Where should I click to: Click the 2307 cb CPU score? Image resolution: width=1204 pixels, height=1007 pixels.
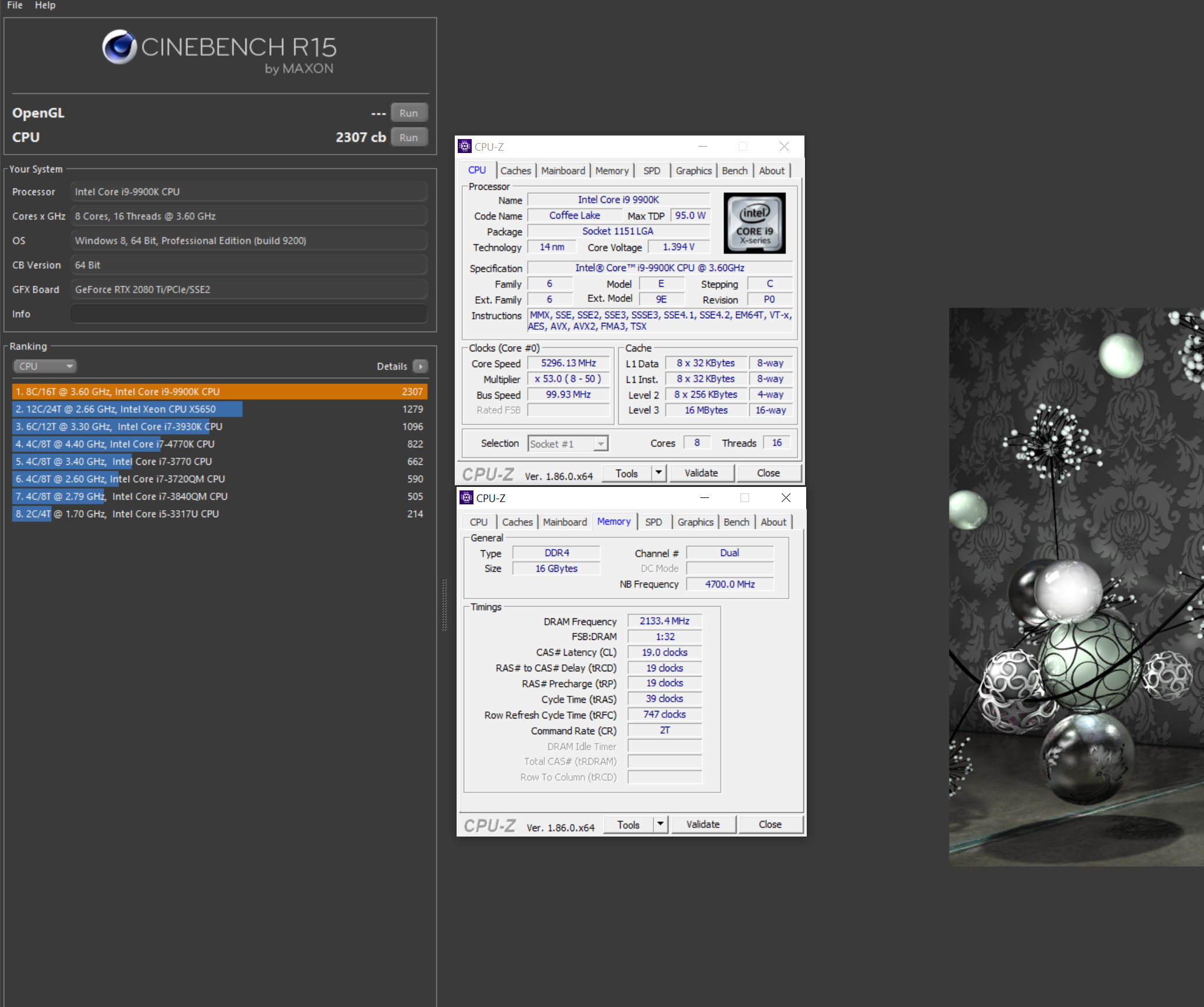point(361,137)
